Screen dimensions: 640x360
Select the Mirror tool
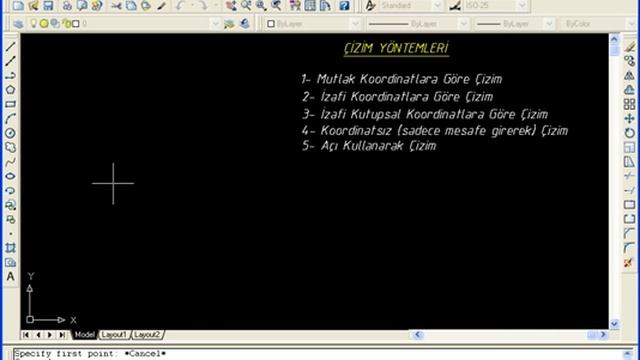pos(629,76)
